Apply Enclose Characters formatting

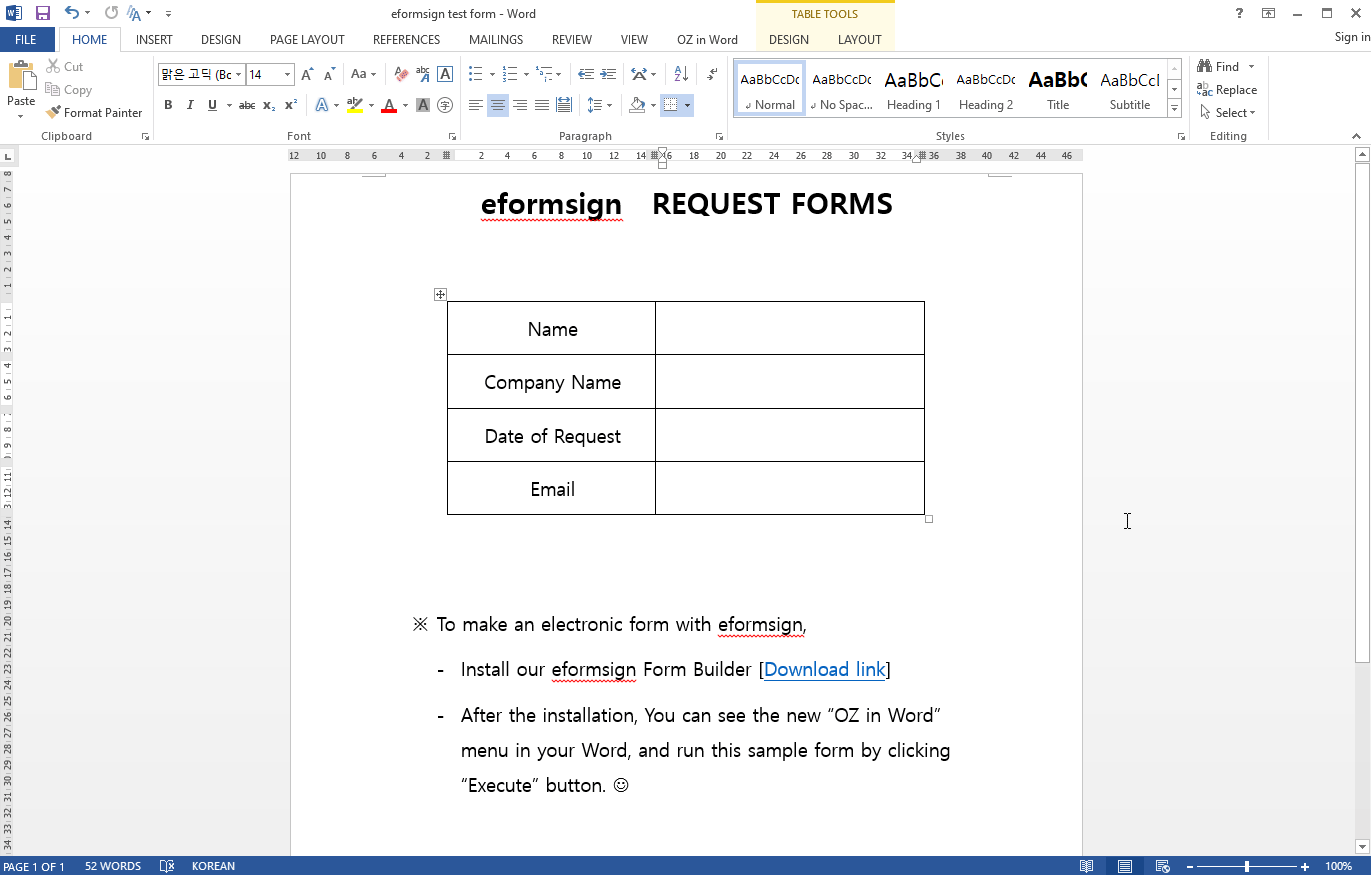445,105
